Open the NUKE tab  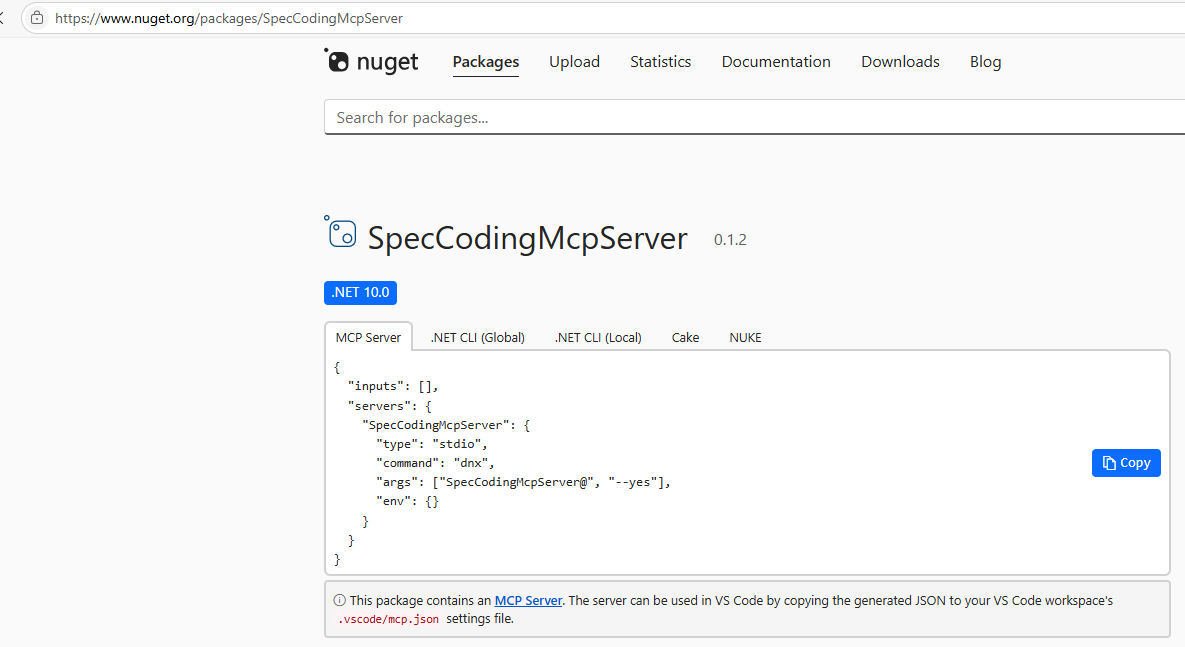(x=745, y=337)
